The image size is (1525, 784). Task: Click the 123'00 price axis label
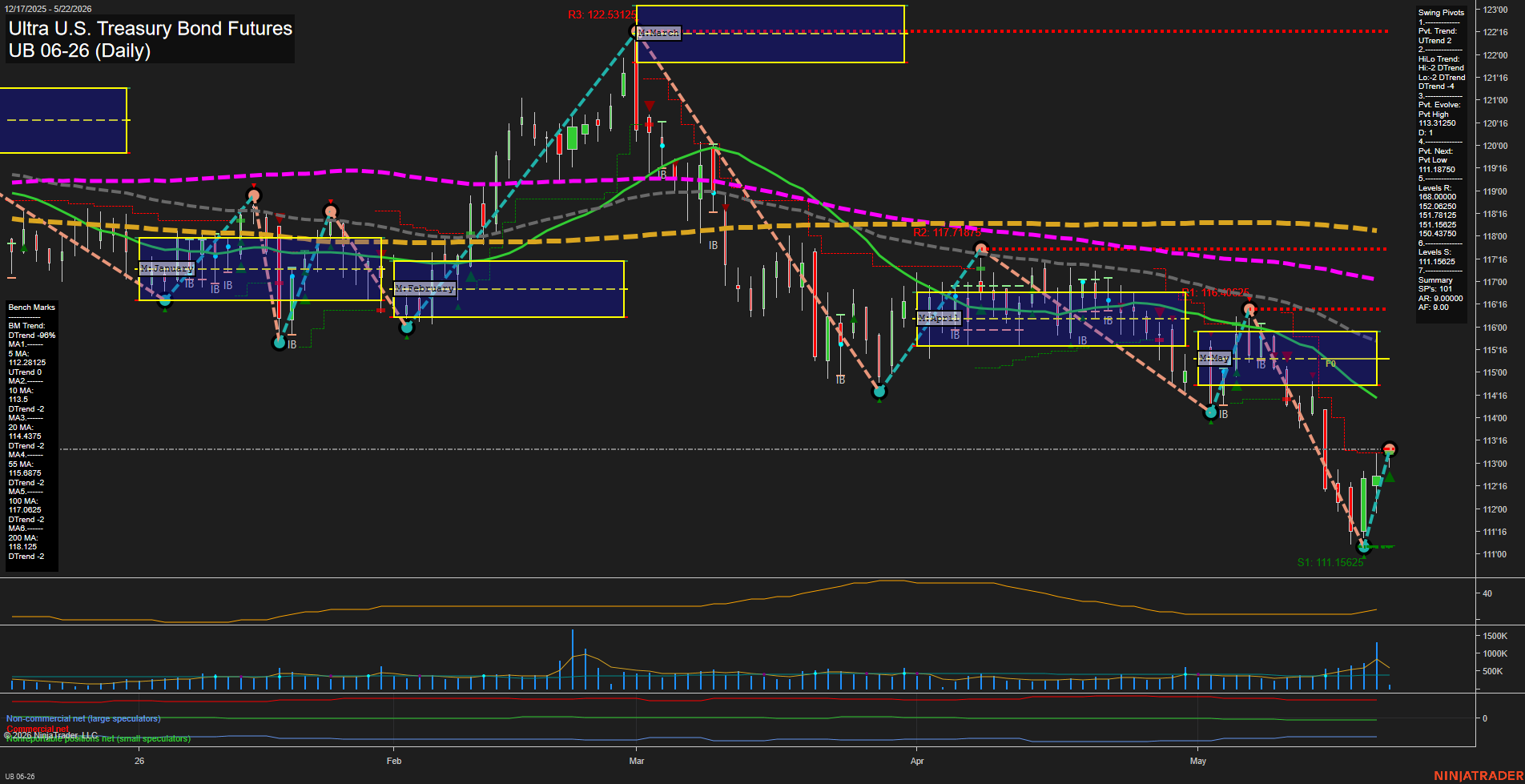click(x=1495, y=10)
